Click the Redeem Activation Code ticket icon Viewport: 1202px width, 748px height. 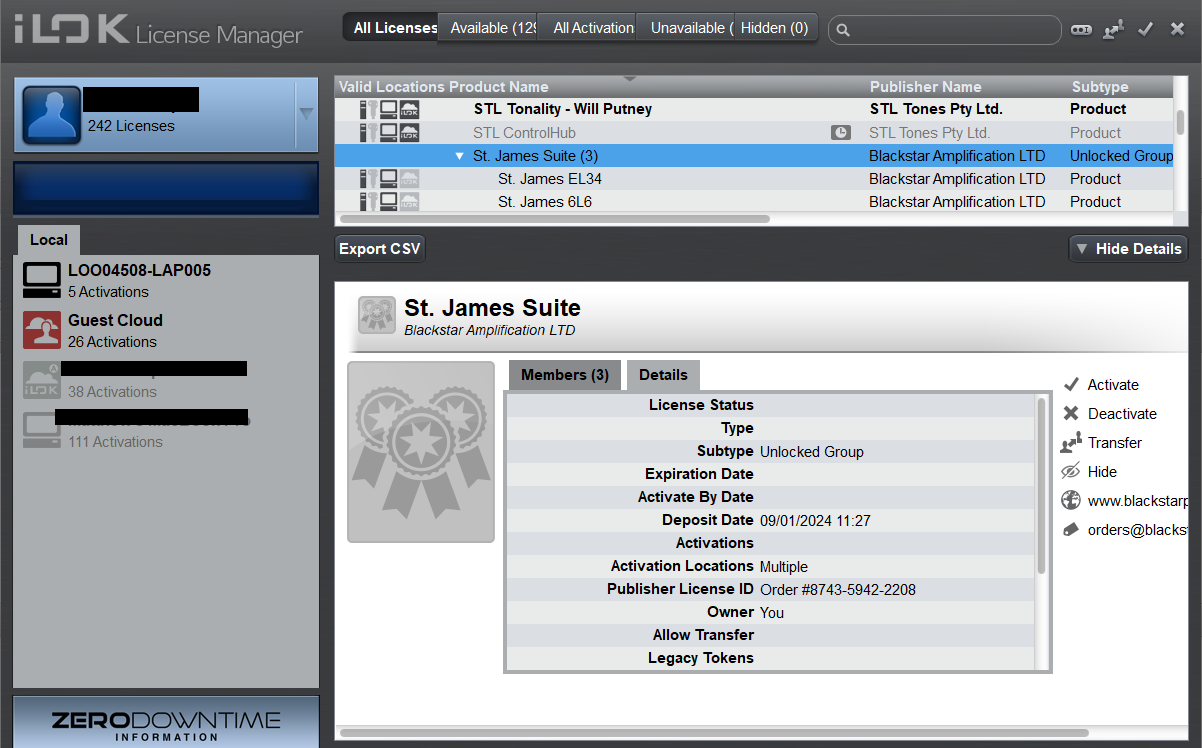(x=1081, y=30)
